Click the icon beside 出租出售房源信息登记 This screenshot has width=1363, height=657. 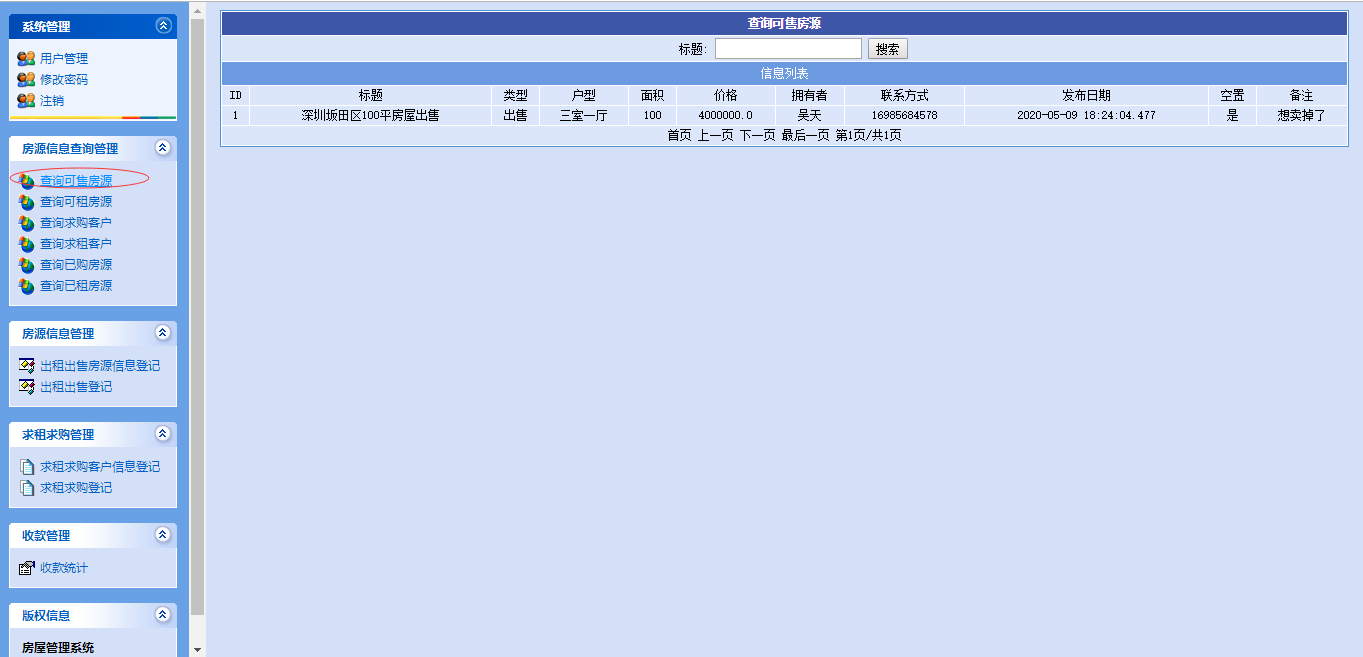coord(27,366)
